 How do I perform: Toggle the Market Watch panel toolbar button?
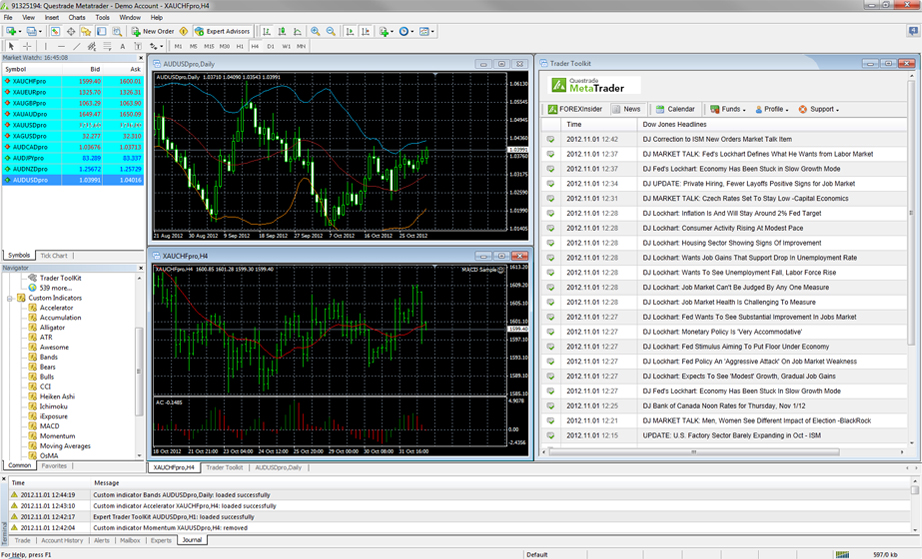(55, 31)
